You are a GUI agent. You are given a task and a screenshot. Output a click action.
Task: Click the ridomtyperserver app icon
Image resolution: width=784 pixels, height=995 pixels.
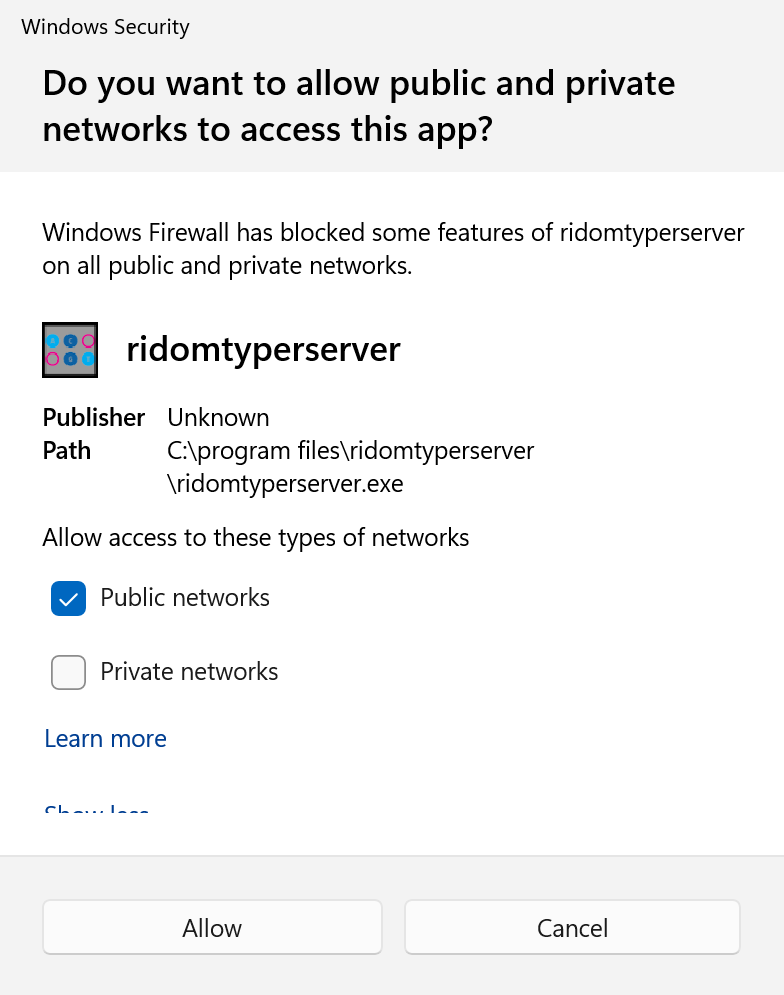point(70,350)
